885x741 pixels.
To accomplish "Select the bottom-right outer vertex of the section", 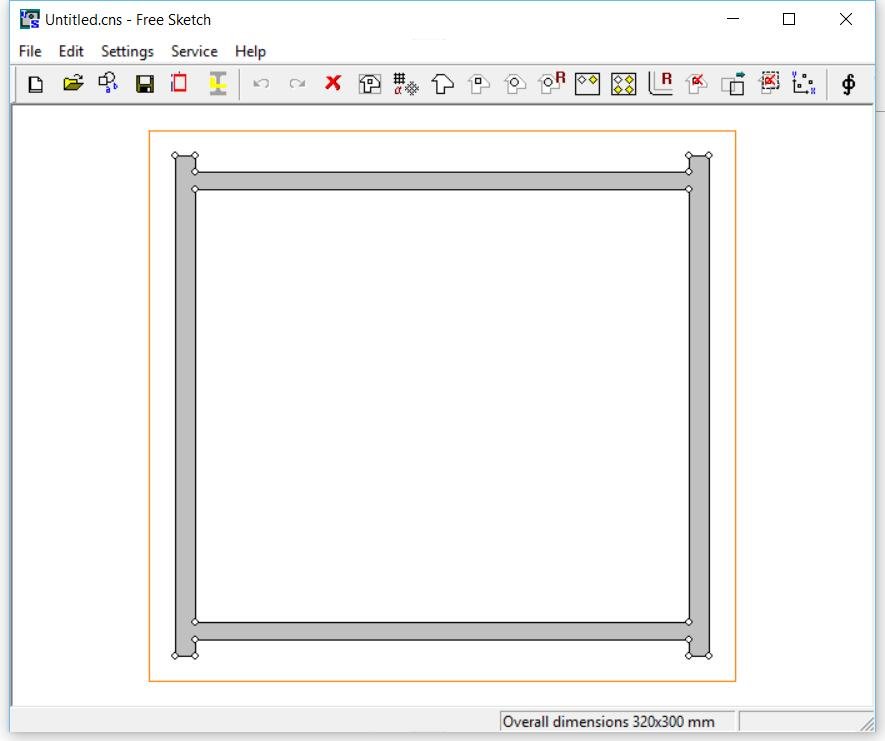I will click(709, 656).
